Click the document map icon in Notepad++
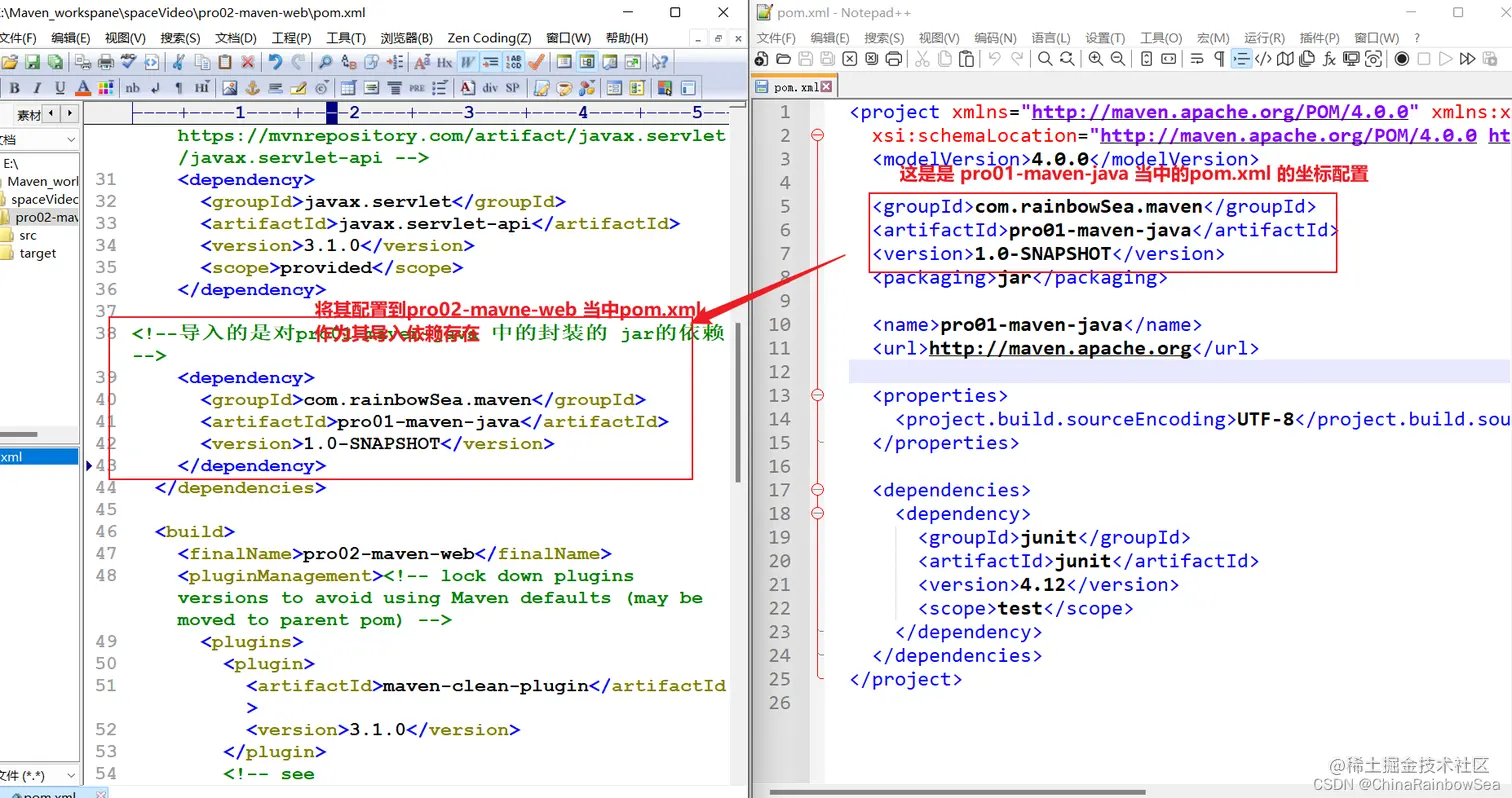Screen dimensions: 1512x798 coord(1285,58)
